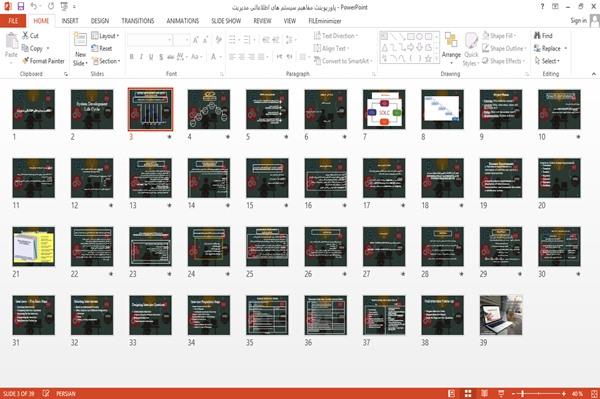Click the Cut scissors icon
This screenshot has height=399, width=600.
click(26, 35)
